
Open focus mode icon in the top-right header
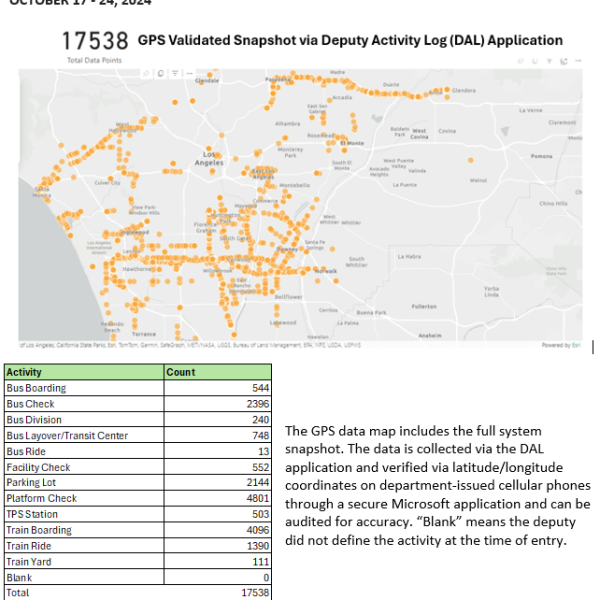point(564,61)
